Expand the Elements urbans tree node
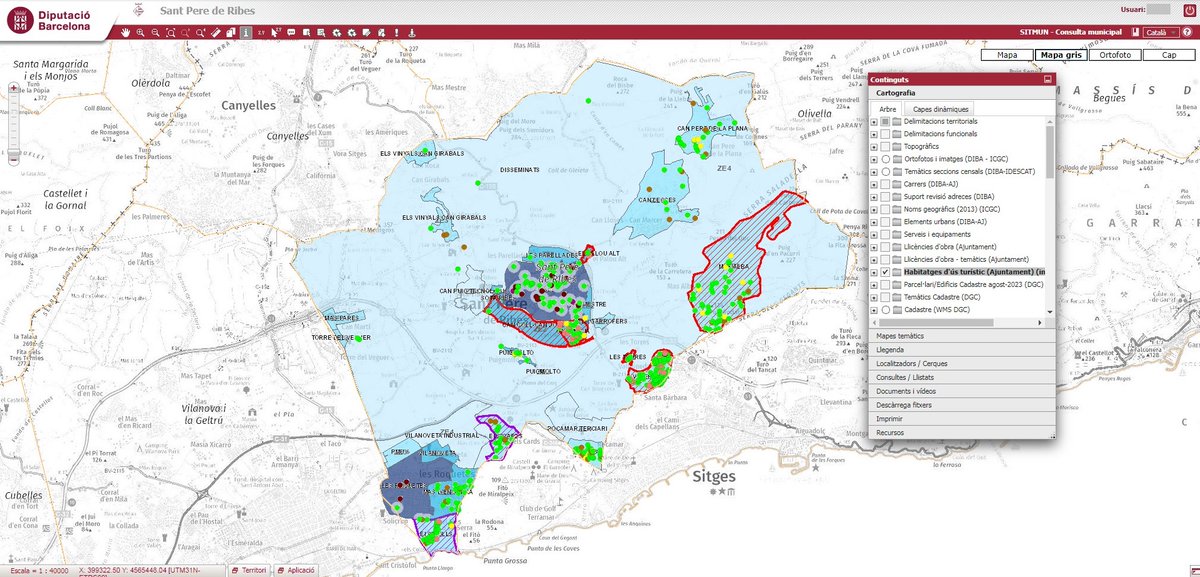1200x577 pixels. (x=874, y=222)
